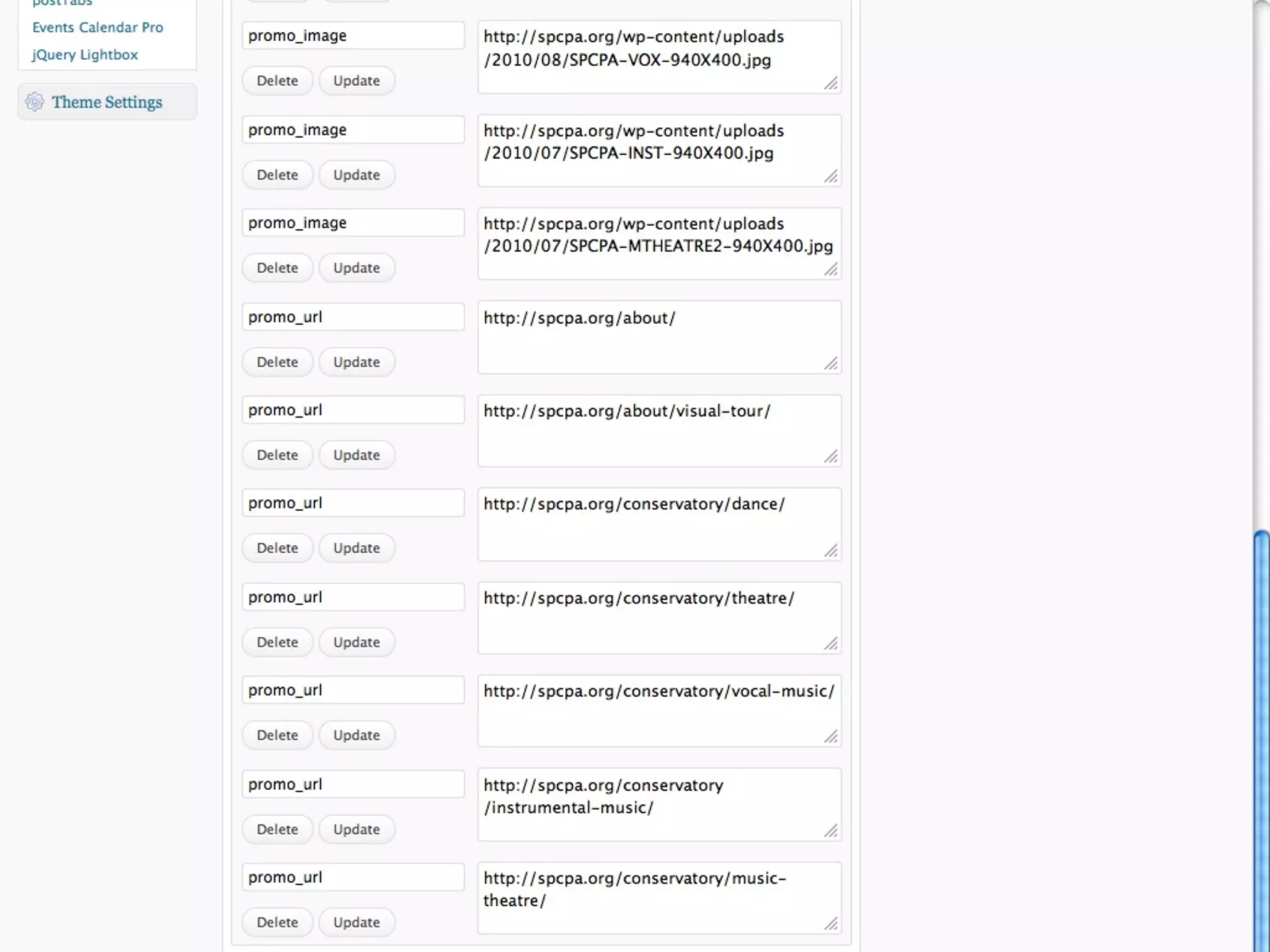Update the instrumental-music promo_url field
1270x952 pixels.
pos(357,829)
